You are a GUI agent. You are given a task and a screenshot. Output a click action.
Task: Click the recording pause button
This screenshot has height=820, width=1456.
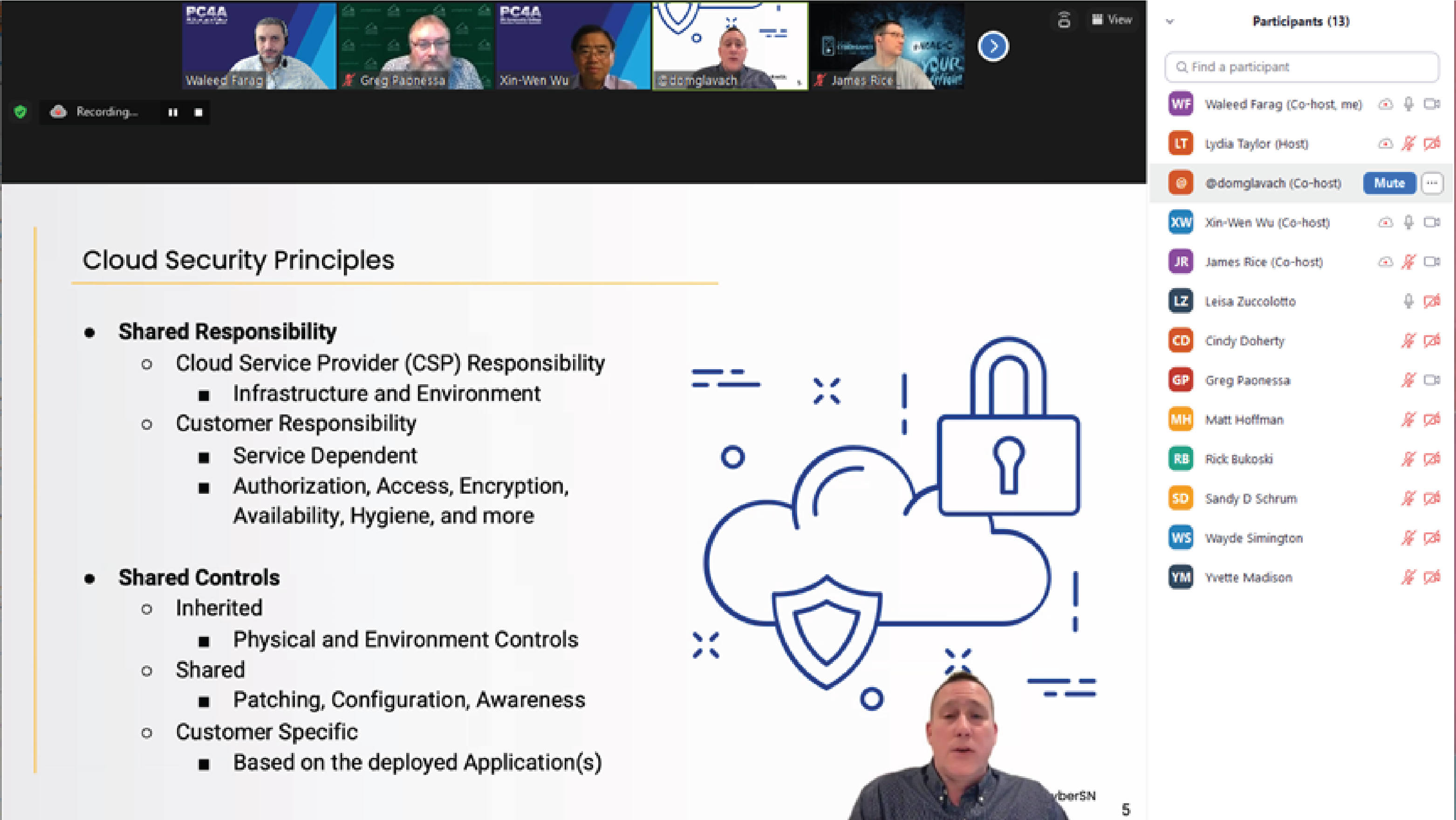(x=171, y=111)
